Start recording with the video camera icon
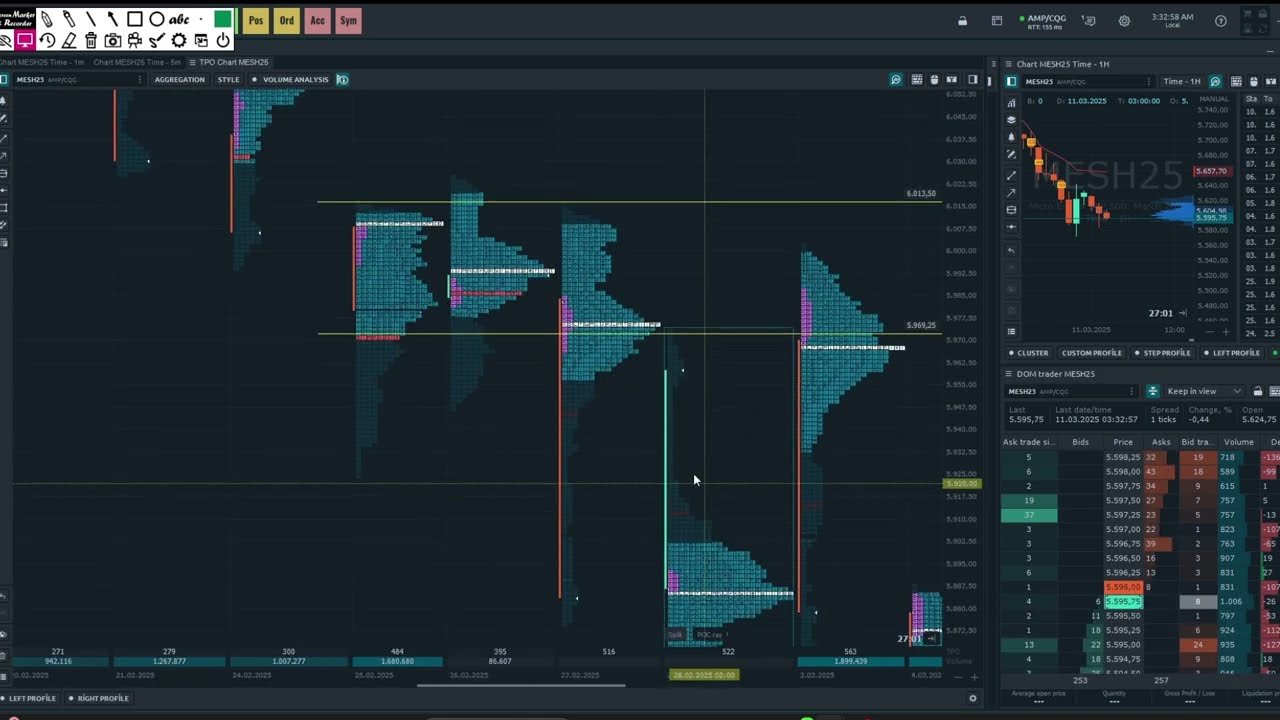The image size is (1280, 720). (135, 40)
